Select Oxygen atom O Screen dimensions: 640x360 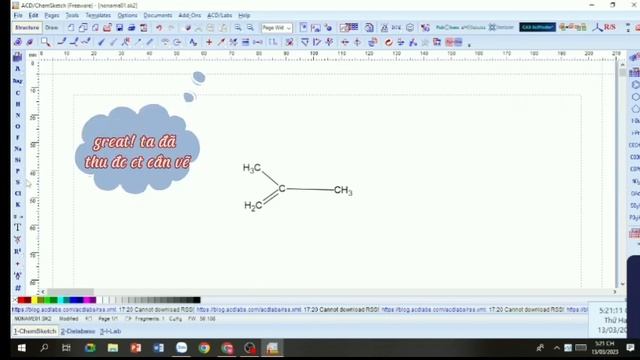click(x=18, y=127)
